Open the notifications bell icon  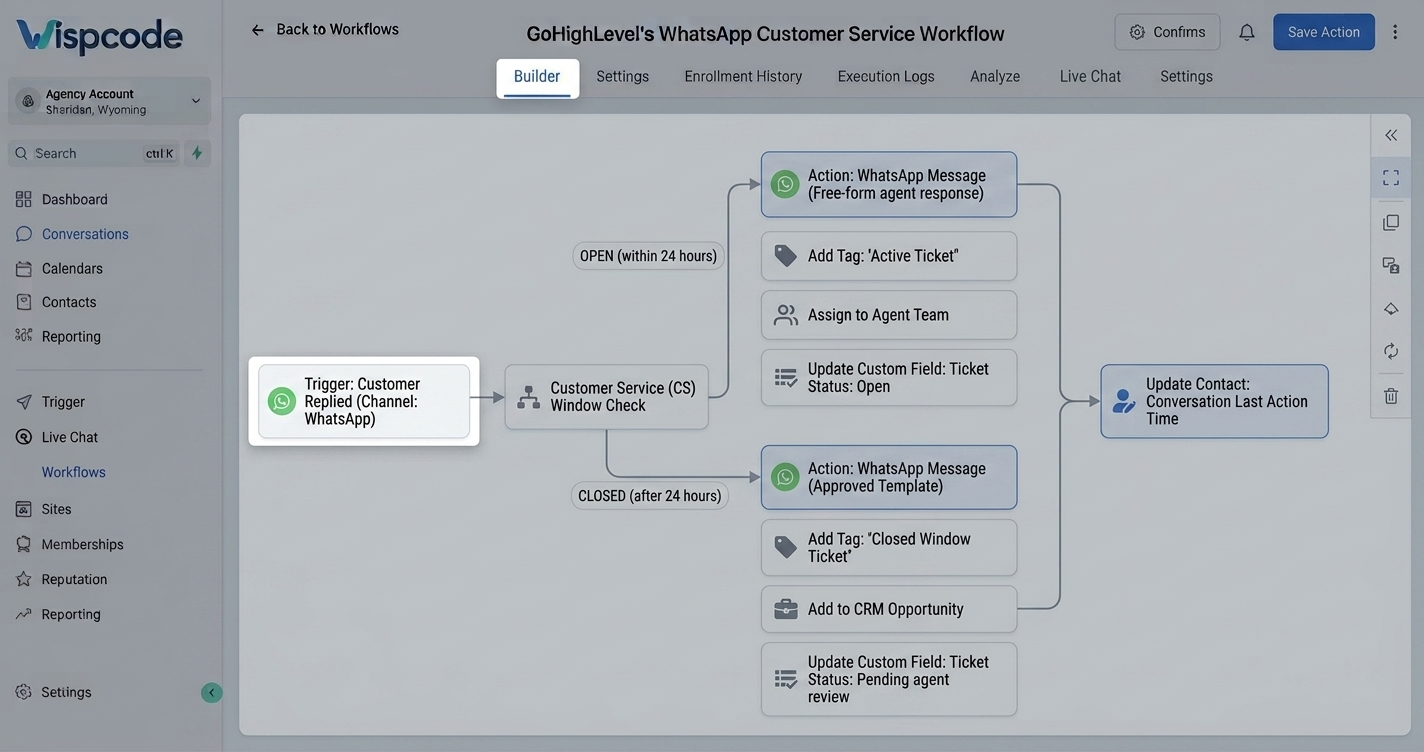(1247, 32)
